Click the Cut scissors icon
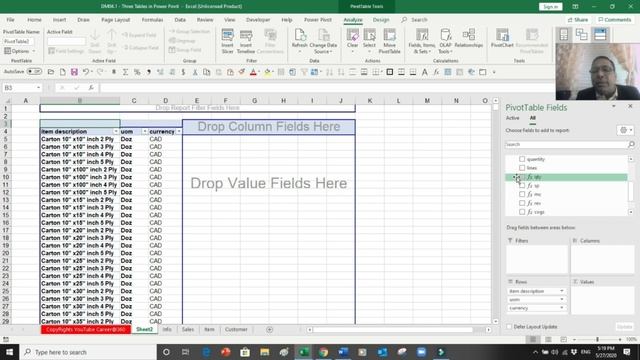This screenshot has width=640, height=360. point(195,72)
